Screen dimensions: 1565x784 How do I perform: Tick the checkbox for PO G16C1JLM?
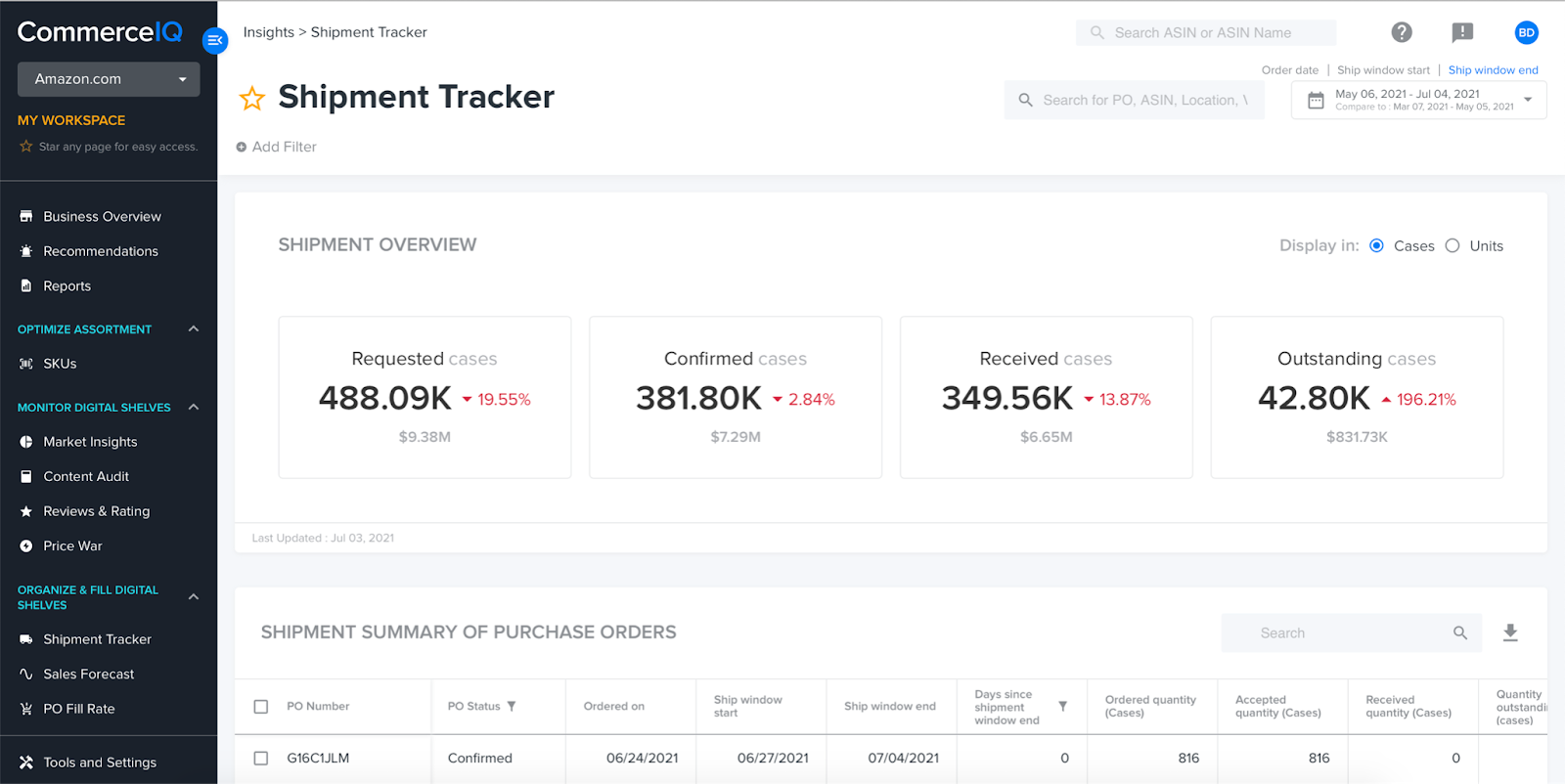[261, 758]
